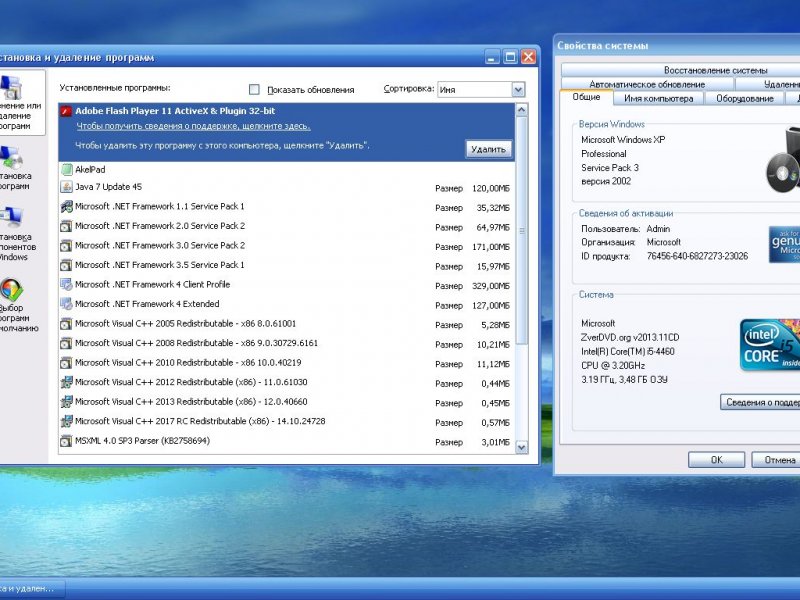Click the .NET Framework 2.0 Service Pack 2 icon
800x600 pixels.
(x=66, y=226)
